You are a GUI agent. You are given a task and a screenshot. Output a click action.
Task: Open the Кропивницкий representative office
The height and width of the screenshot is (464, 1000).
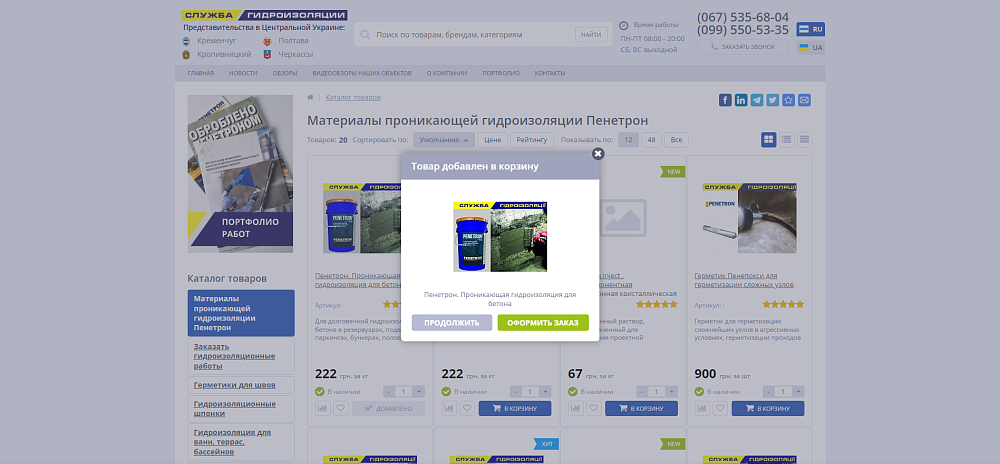223,55
